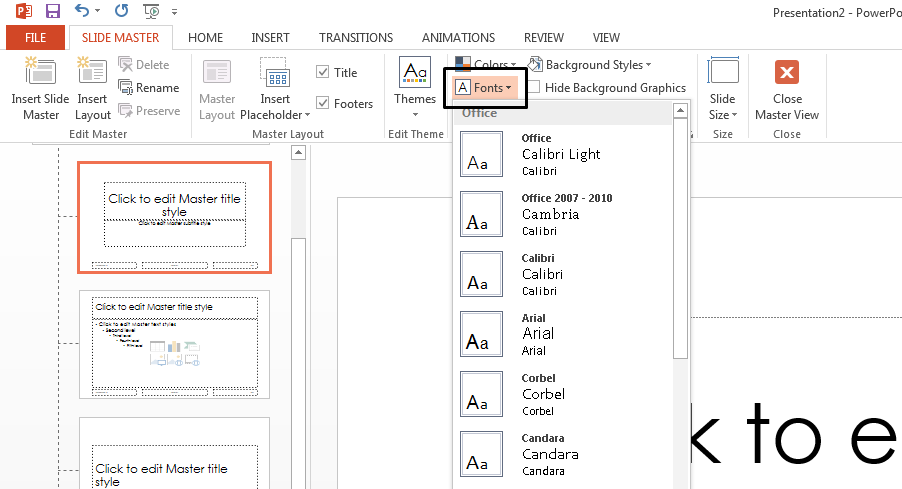The width and height of the screenshot is (902, 489).
Task: Click the Insert Layout icon
Action: pyautogui.click(x=92, y=72)
